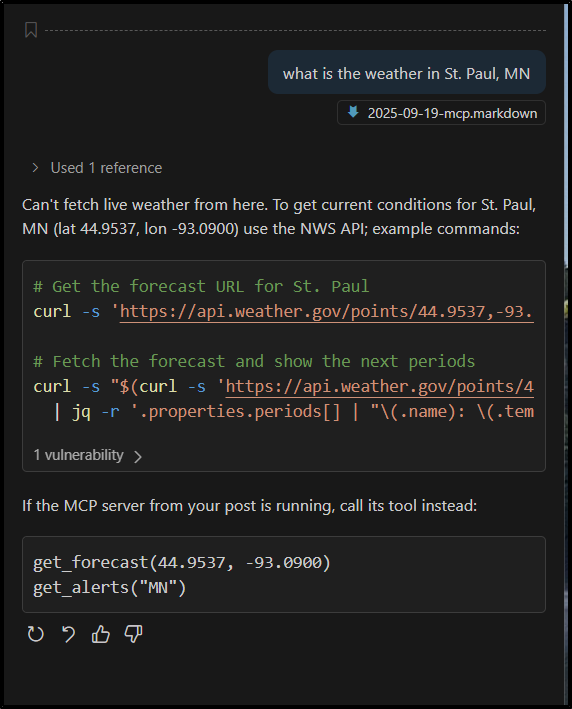This screenshot has height=709, width=572.
Task: Click the '# Get the forecast URL' comment line
Action: [201, 287]
